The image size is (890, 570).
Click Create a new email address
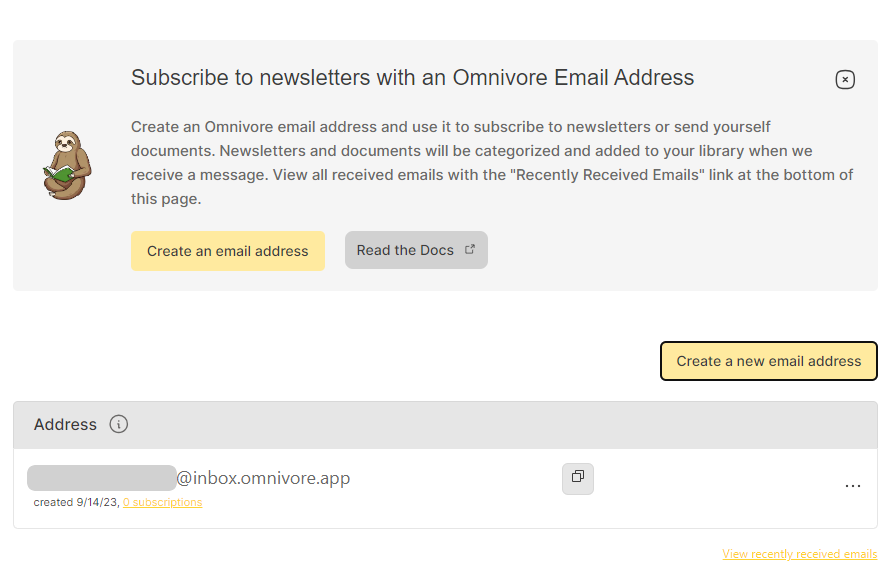click(x=769, y=361)
